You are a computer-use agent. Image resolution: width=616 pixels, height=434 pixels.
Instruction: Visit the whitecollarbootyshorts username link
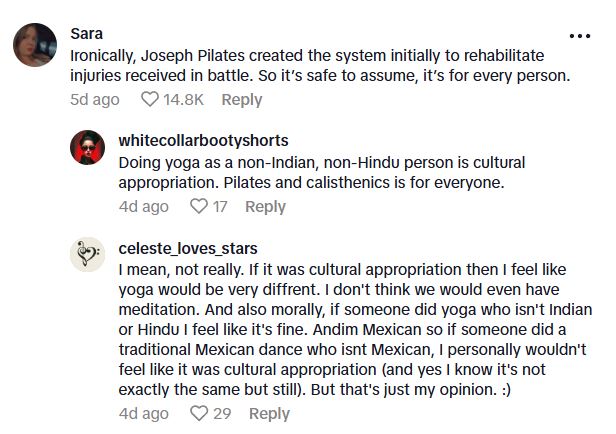203,139
